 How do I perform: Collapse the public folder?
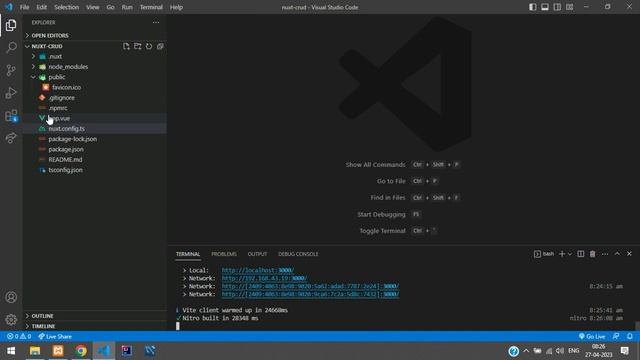(x=94, y=77)
